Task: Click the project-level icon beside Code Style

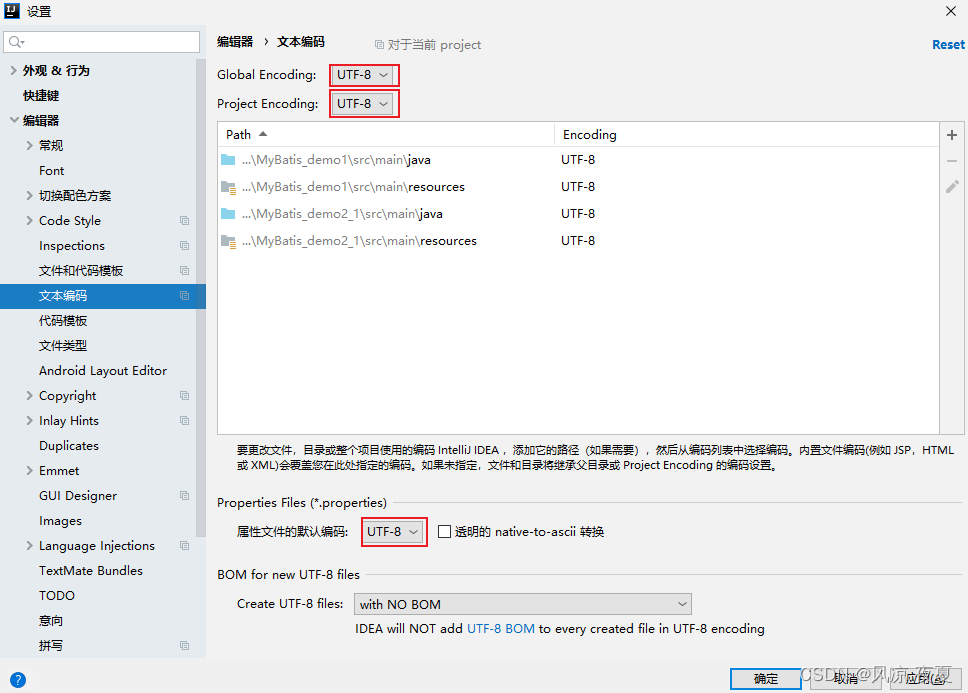Action: click(184, 220)
